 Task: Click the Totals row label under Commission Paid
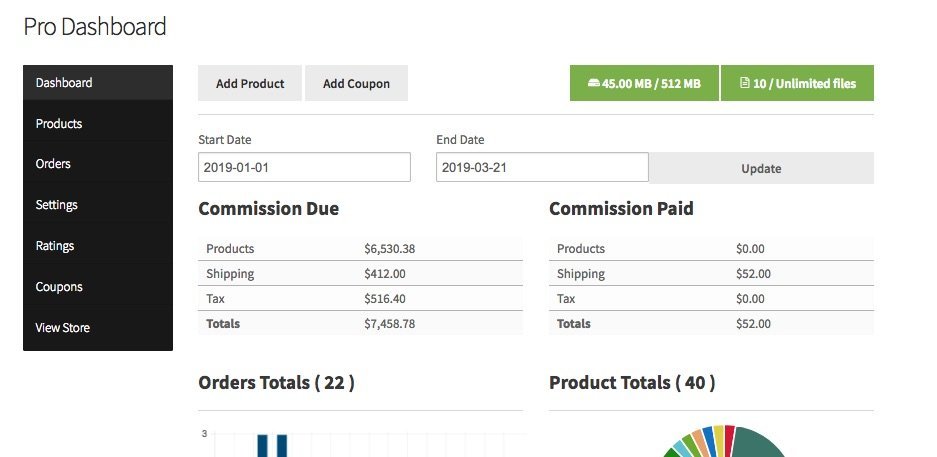click(574, 324)
